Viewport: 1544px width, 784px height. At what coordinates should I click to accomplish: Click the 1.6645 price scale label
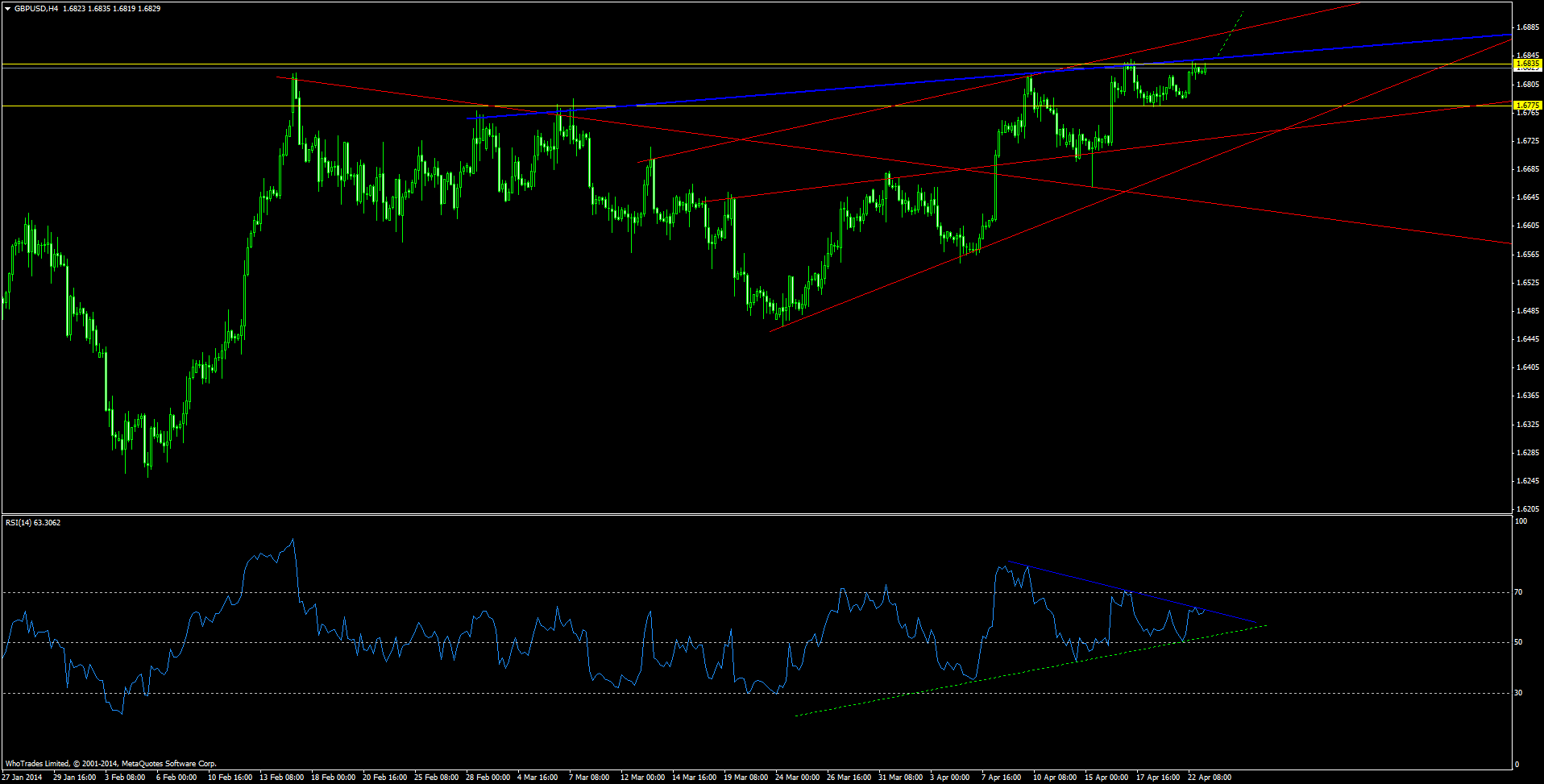(x=1528, y=197)
